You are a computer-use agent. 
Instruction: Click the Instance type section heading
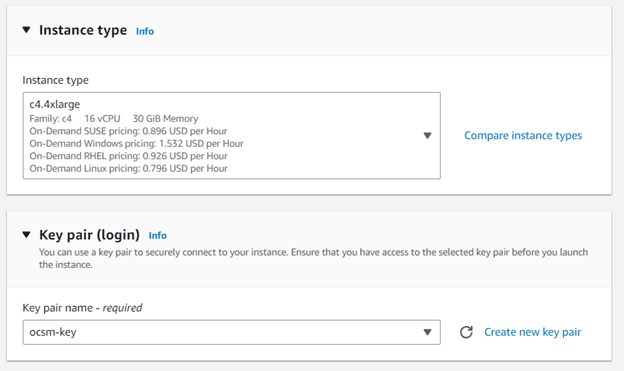83,30
